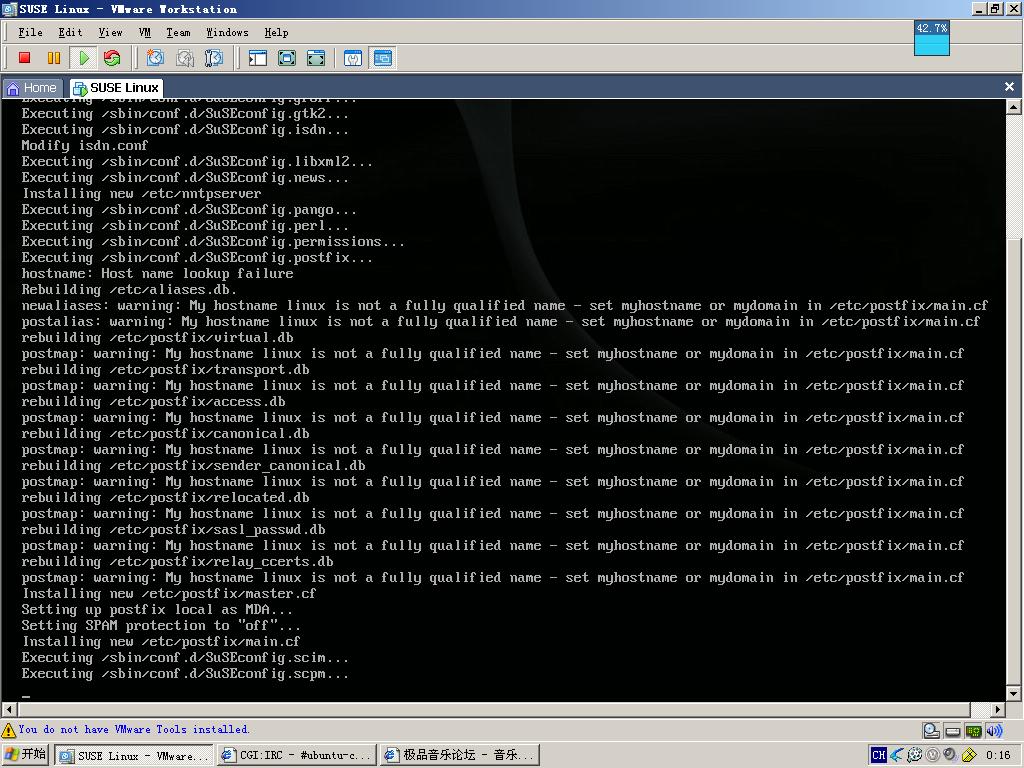The height and width of the screenshot is (768, 1024).
Task: Click the horizontal scrollbar left arrow
Action: point(8,709)
